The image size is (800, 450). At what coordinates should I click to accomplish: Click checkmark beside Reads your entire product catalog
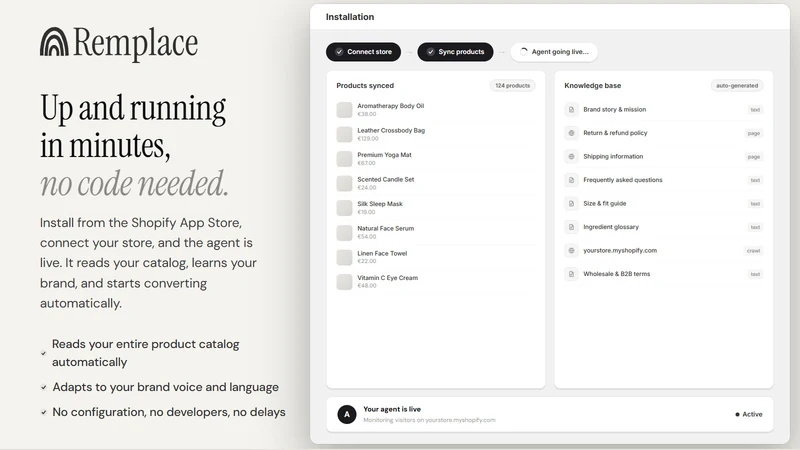click(43, 353)
